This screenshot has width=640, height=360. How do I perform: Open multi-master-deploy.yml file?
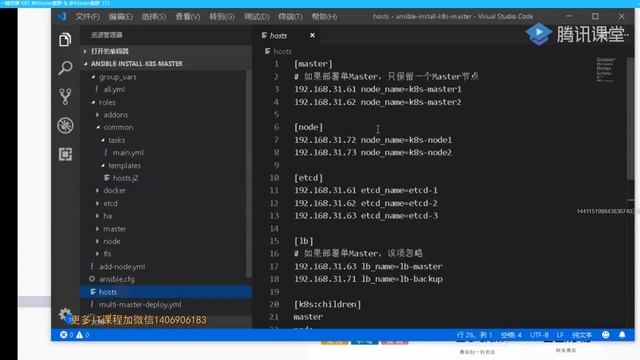pos(140,304)
